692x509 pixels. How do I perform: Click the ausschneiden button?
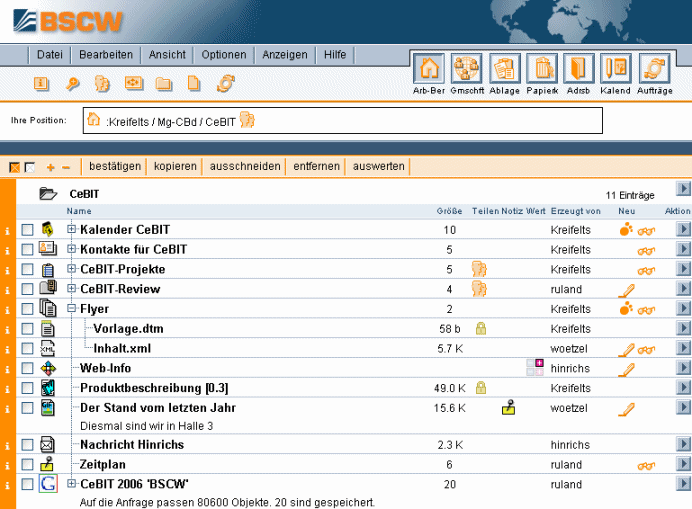tap(245, 166)
